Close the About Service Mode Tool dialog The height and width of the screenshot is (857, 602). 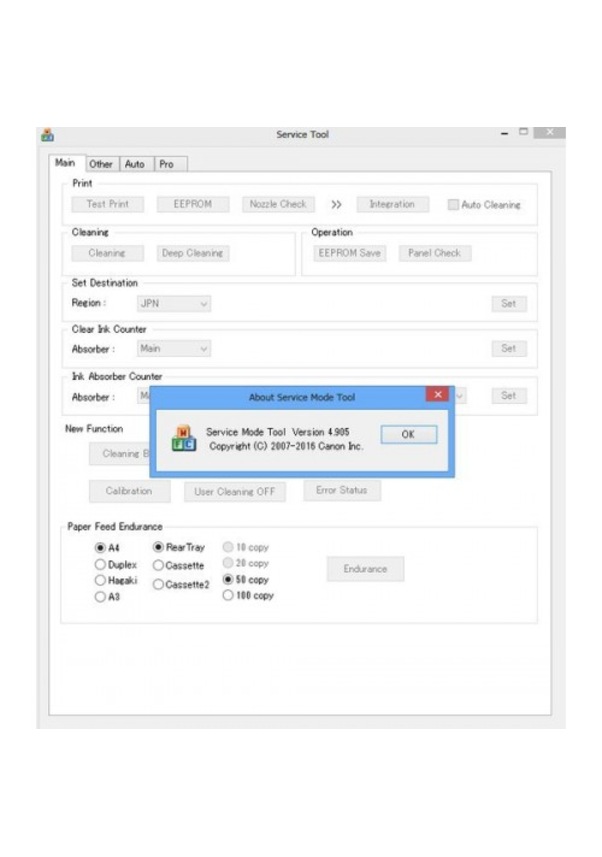(x=436, y=396)
